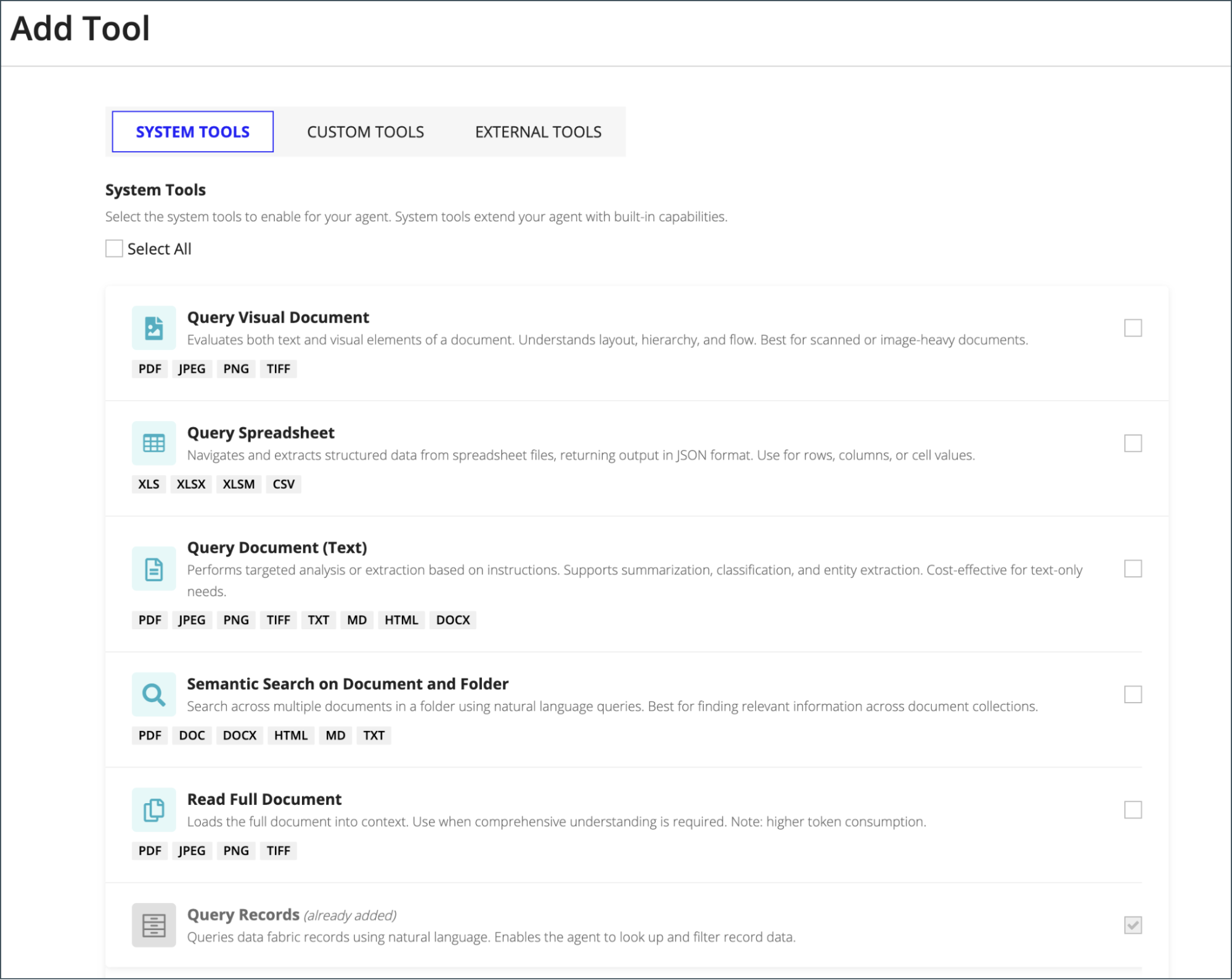Tick the Query Document (Text) checkbox

(x=1133, y=568)
